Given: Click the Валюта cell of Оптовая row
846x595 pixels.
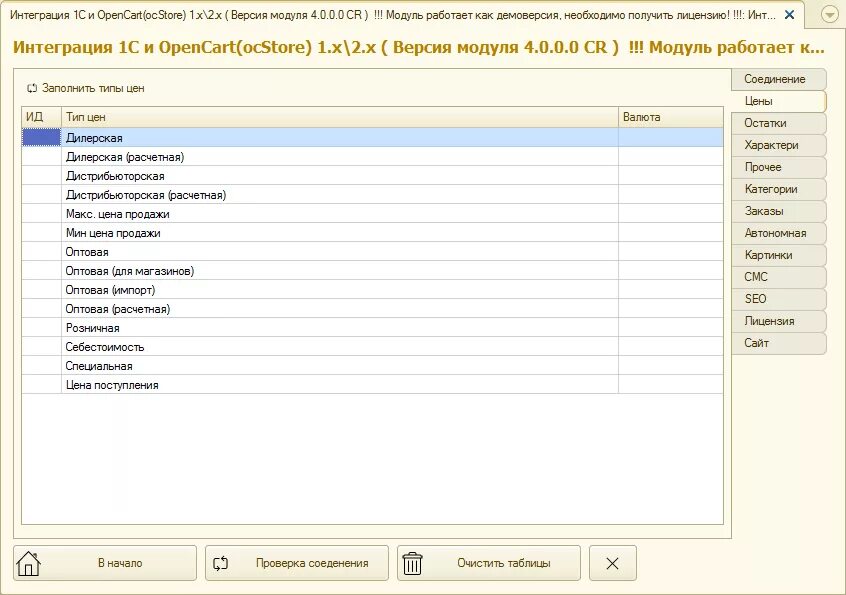Looking at the screenshot, I should (671, 252).
